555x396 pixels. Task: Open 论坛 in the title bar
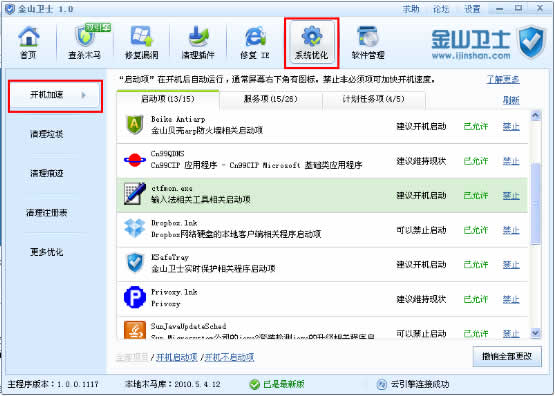tap(441, 9)
